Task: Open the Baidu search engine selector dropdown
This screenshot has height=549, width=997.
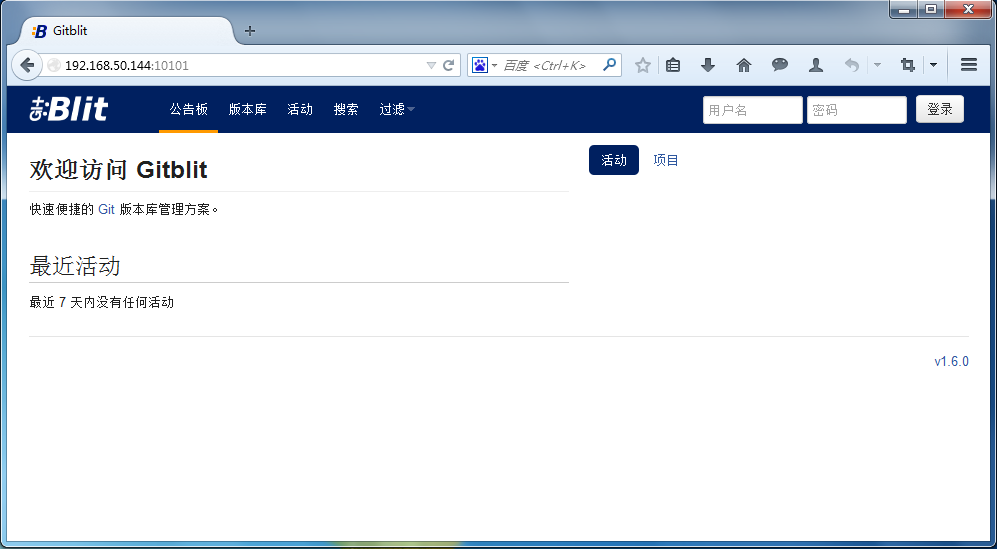Action: [x=485, y=65]
